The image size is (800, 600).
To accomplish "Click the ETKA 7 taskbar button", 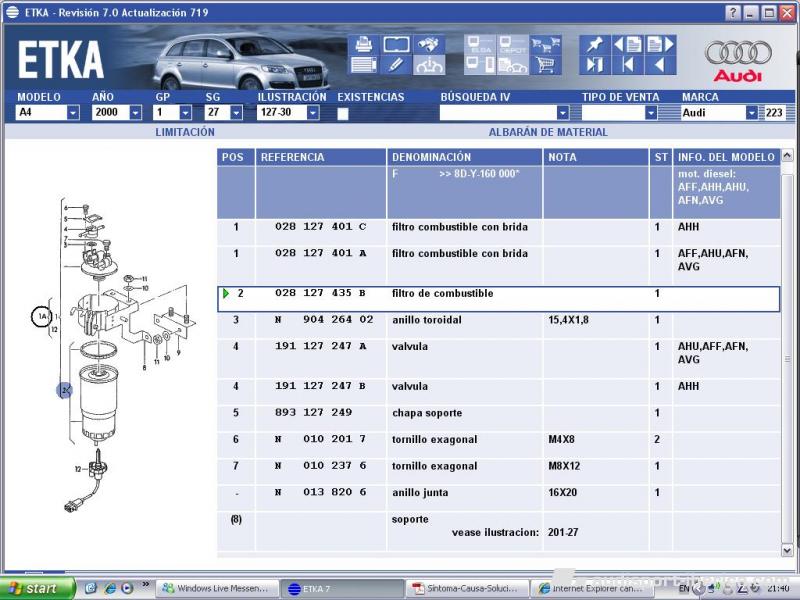I will pos(342,589).
